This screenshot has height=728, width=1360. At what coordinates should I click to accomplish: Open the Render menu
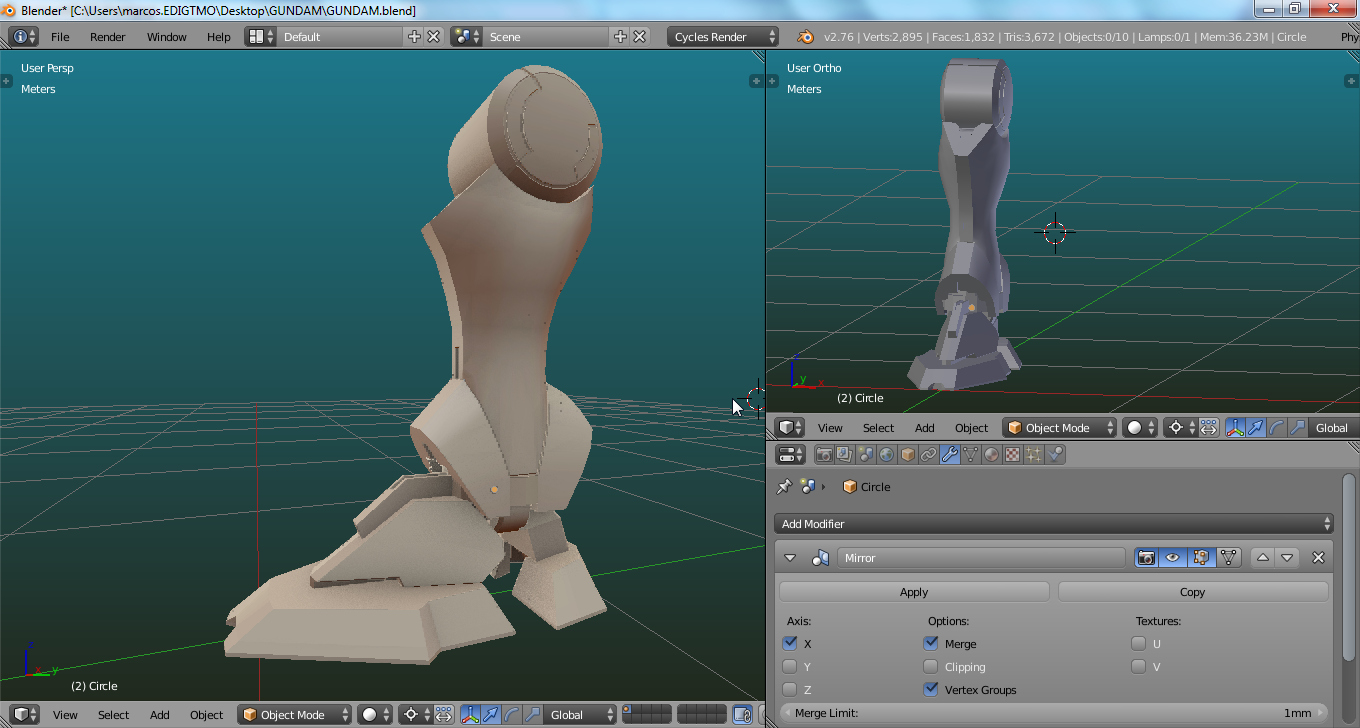(x=108, y=37)
